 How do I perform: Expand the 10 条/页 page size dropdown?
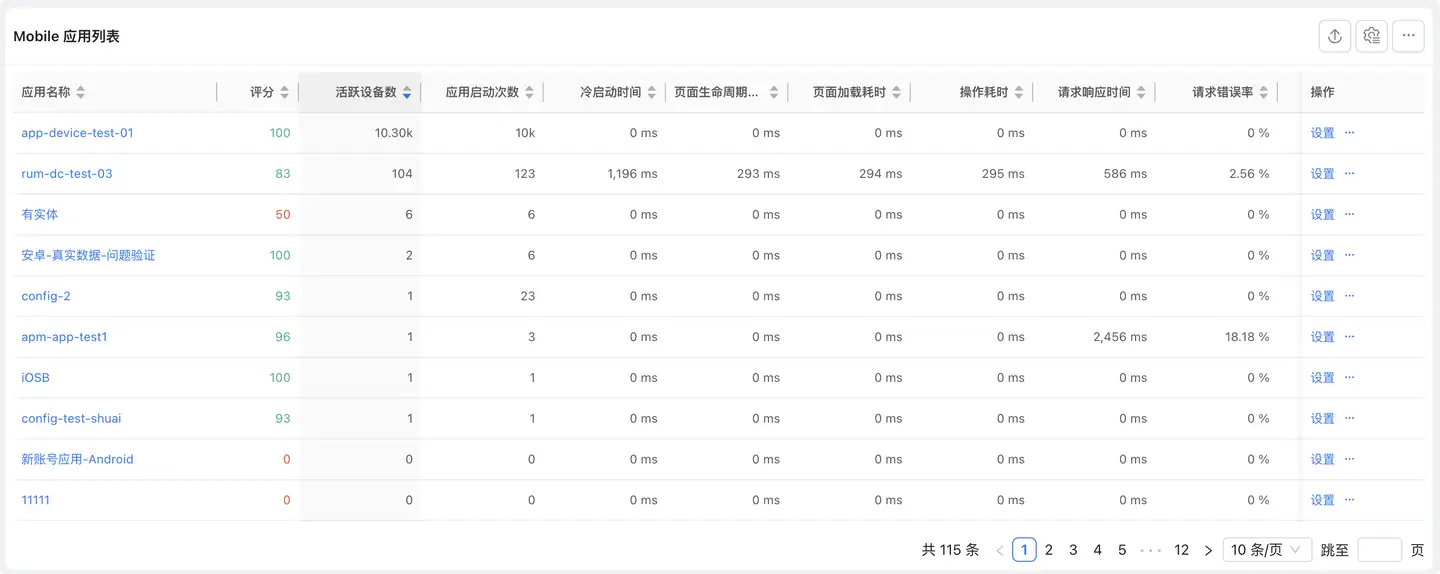pos(1267,550)
